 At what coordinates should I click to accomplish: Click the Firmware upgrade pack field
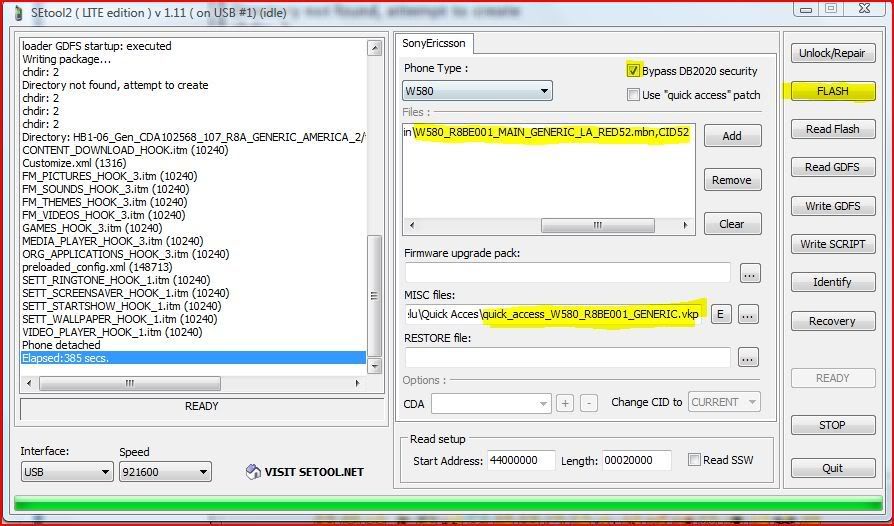568,273
